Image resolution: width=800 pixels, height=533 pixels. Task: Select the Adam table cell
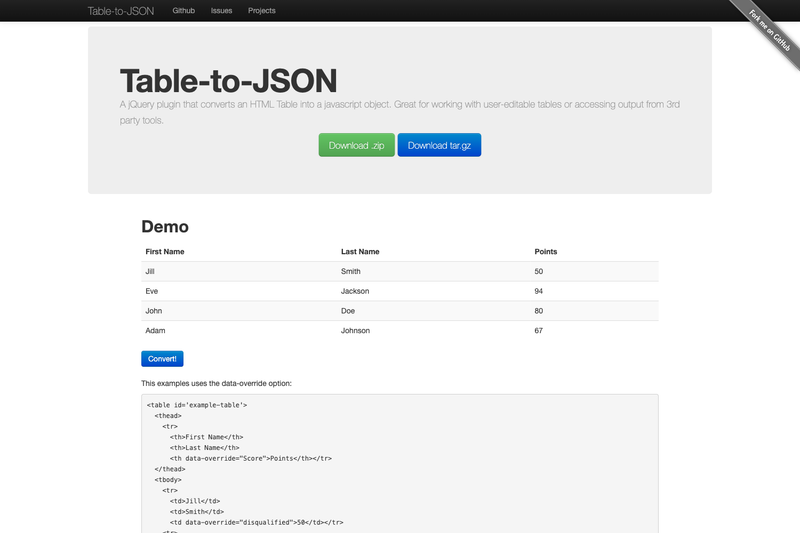pyautogui.click(x=155, y=331)
